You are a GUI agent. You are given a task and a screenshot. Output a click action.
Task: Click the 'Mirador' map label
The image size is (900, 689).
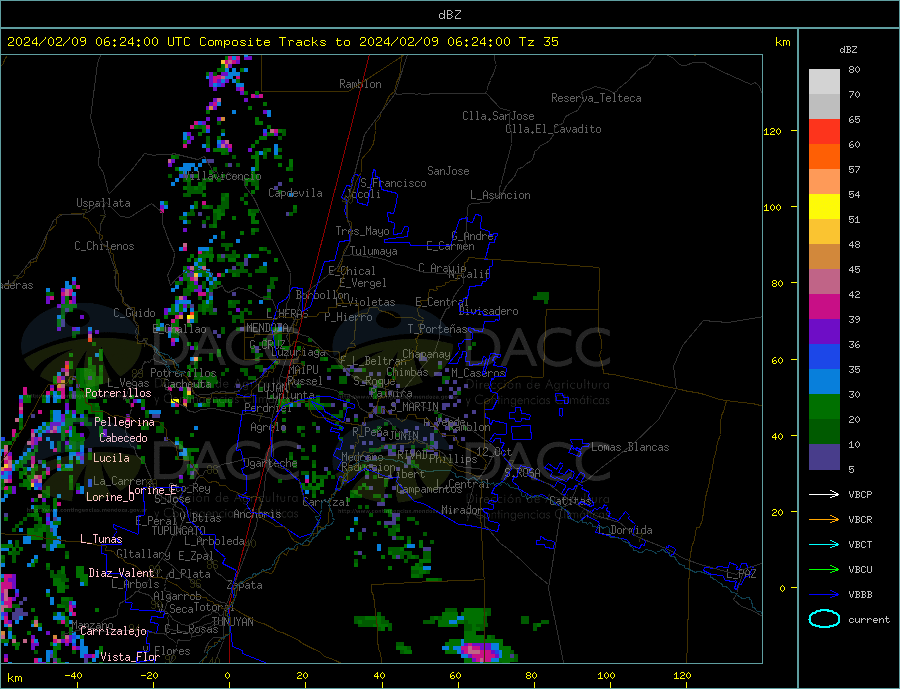(462, 510)
